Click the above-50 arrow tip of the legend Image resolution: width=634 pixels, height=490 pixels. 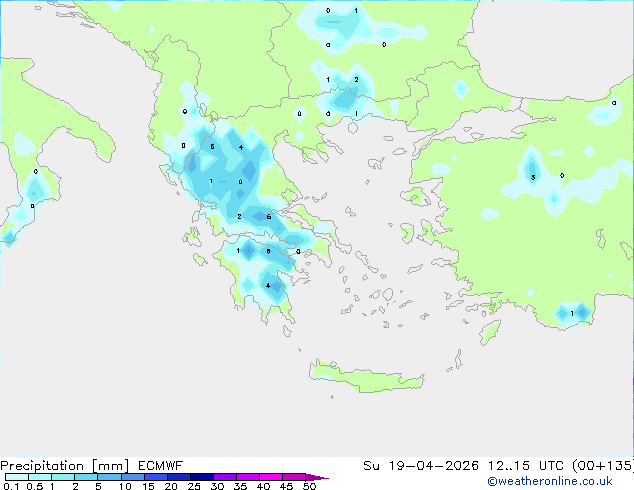click(317, 477)
